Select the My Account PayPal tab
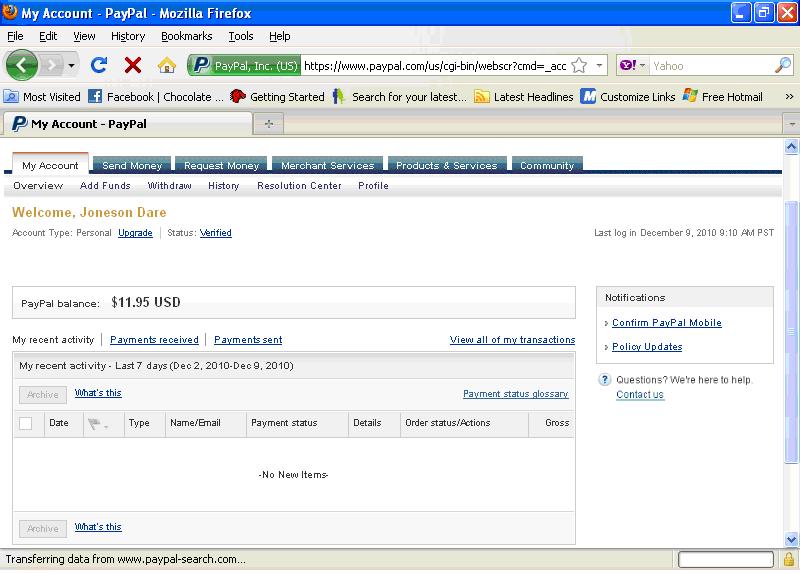Screen dimensions: 800x574 tap(51, 165)
